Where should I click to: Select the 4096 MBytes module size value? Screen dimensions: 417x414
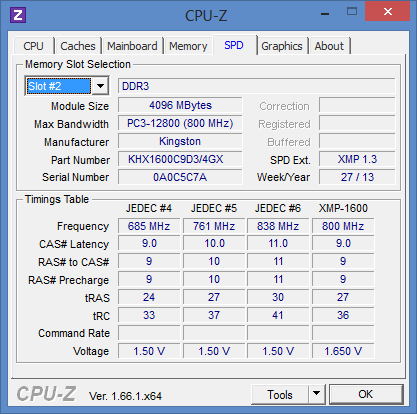click(x=180, y=105)
